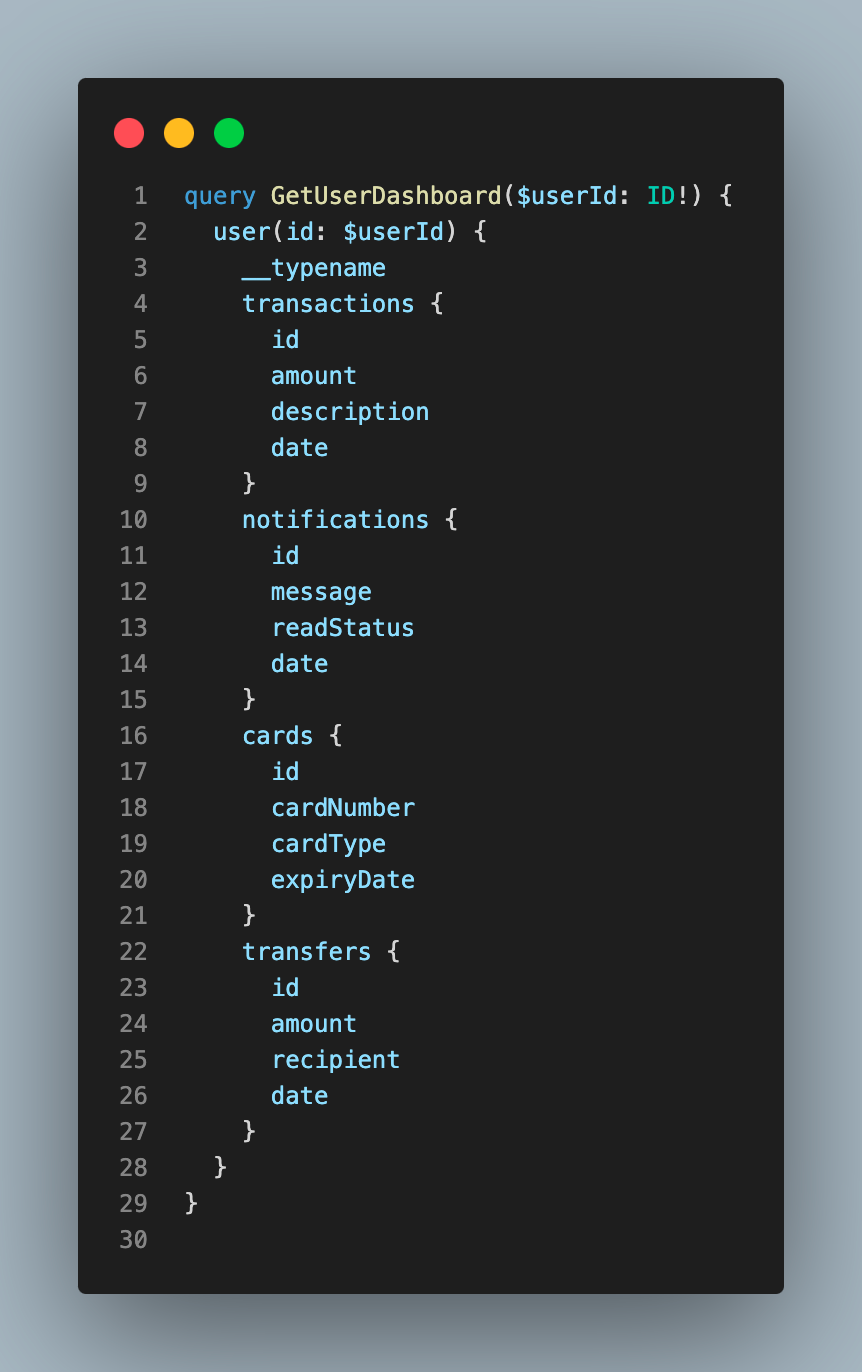Click line number 30 in gutter

click(133, 1240)
